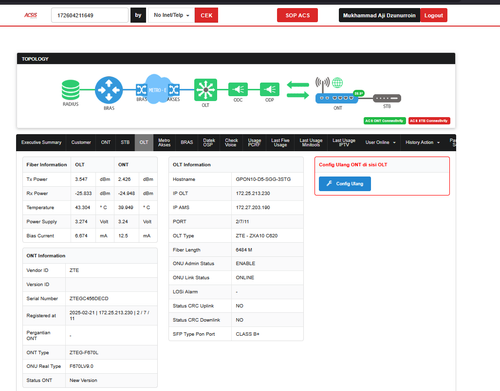Open the Check Voice tab
The image size is (500, 391).
click(231, 142)
